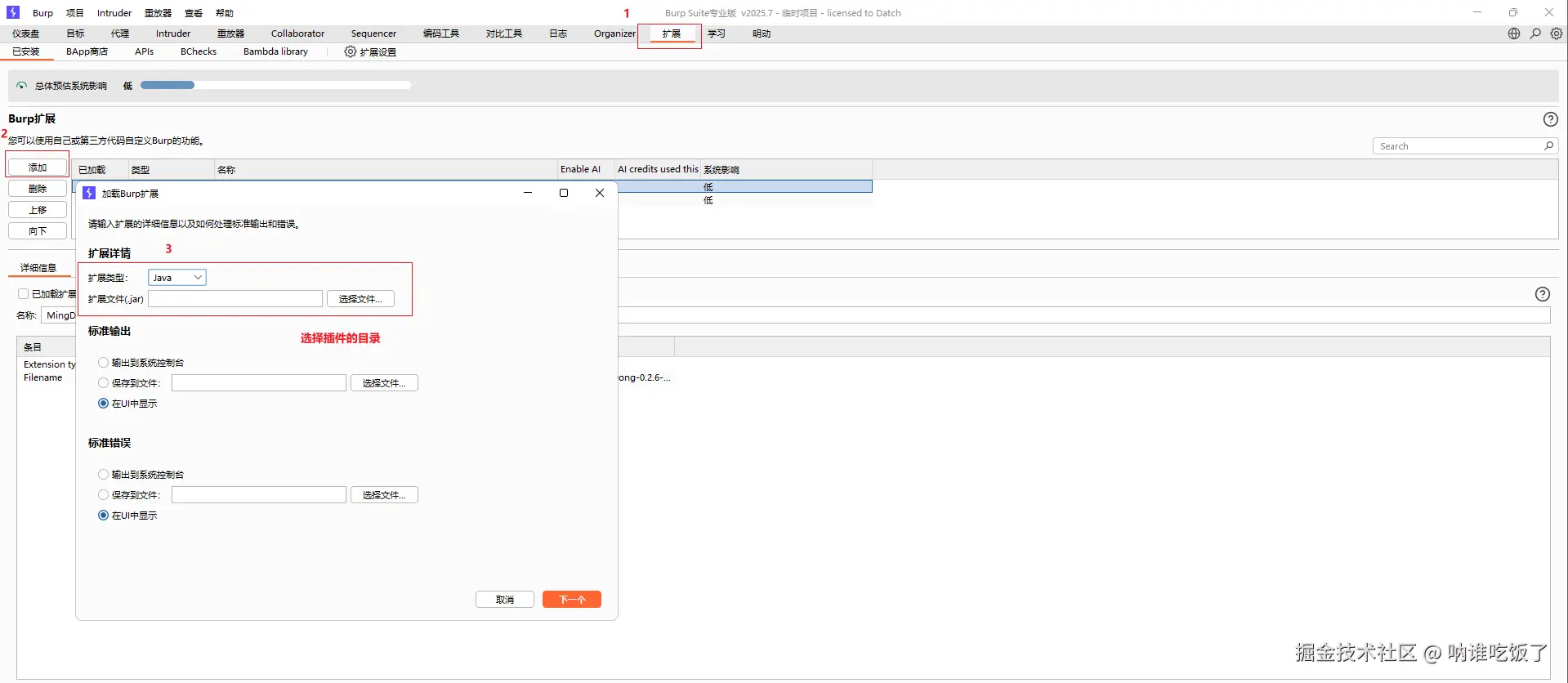This screenshot has width=1568, height=683.
Task: Click the Burp icon in 加载Burp扩展 dialog title
Action: pos(89,193)
